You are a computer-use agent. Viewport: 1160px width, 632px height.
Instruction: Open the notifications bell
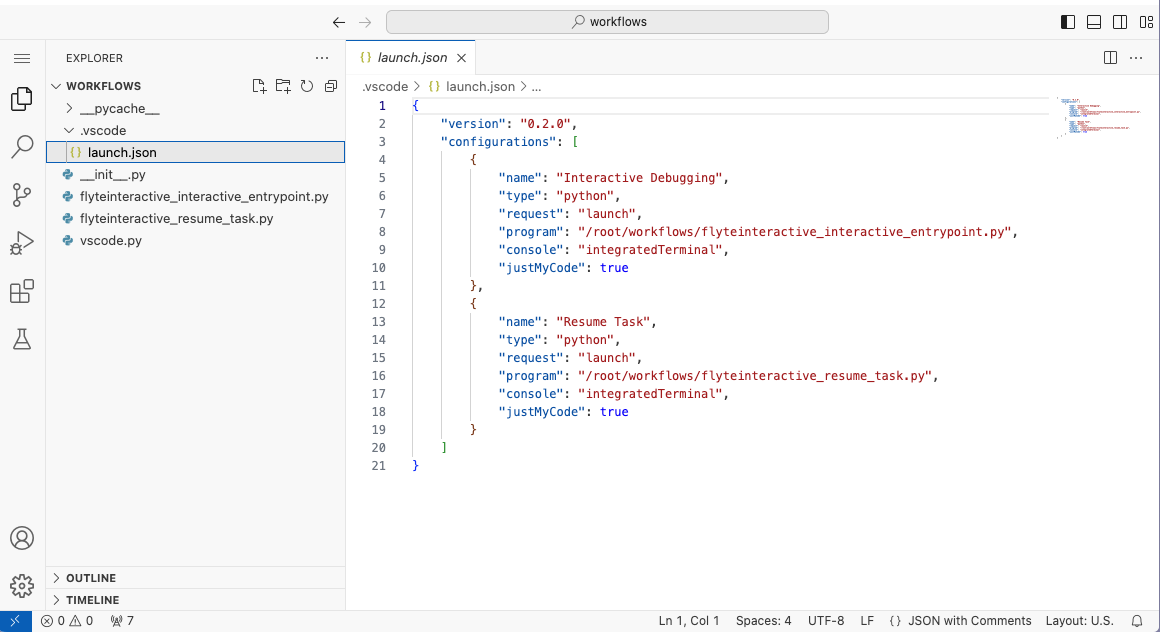[1138, 620]
